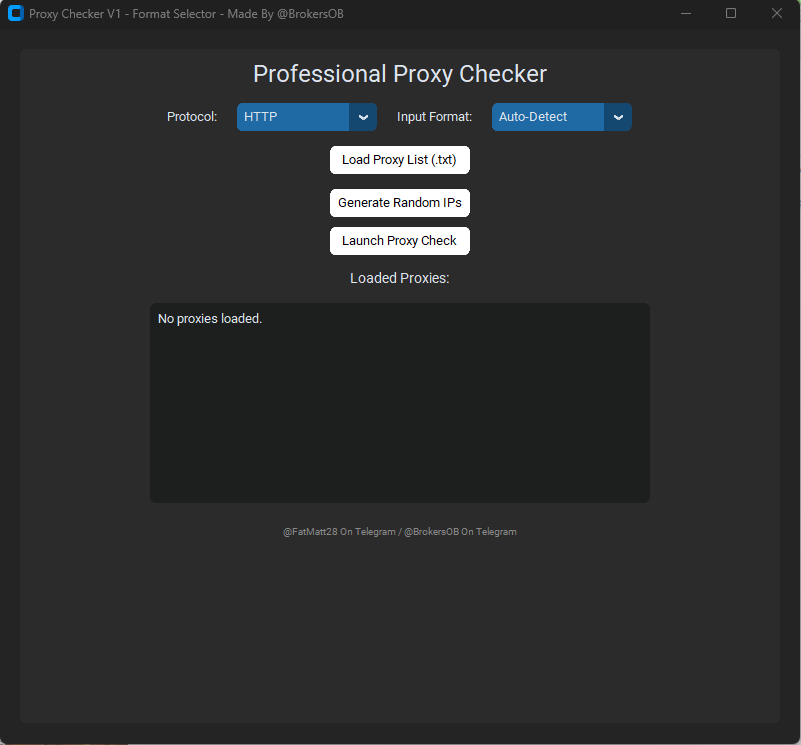Select the HTTP protocol combo box
This screenshot has height=745, width=801.
point(292,117)
